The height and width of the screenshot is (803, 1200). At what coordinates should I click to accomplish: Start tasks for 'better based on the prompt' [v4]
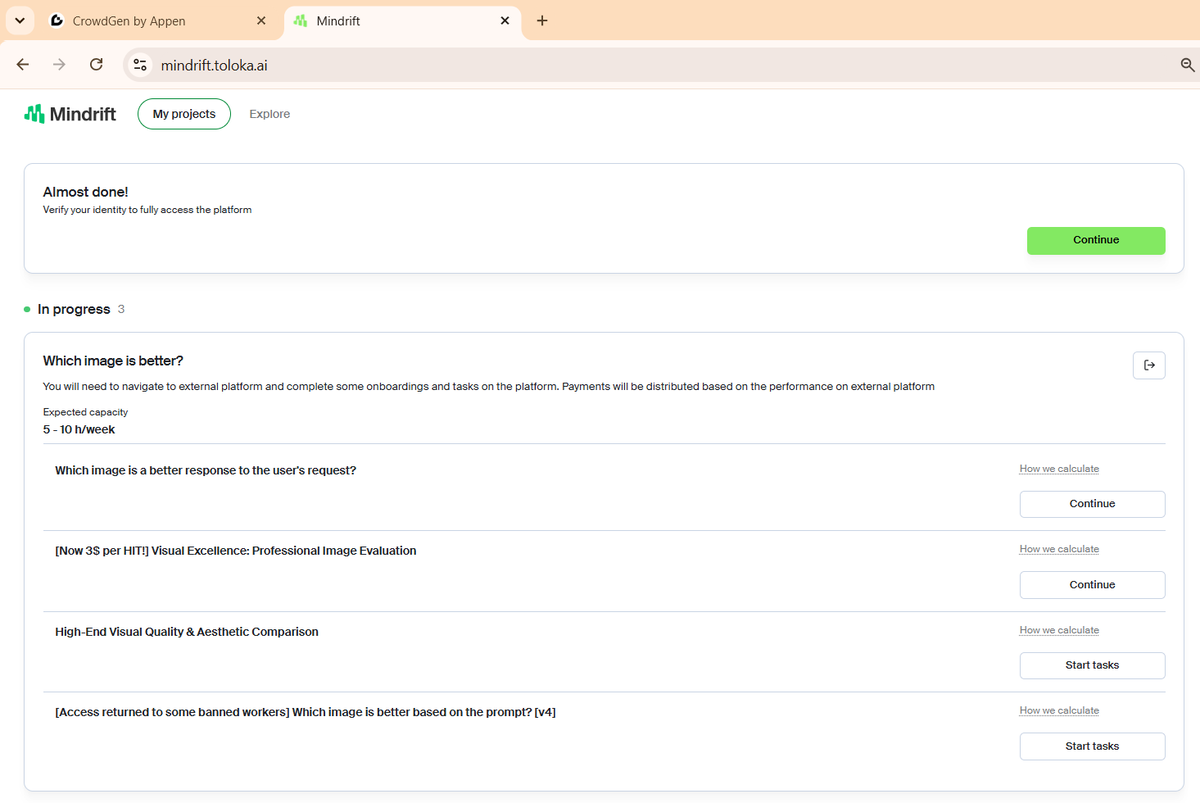[x=1092, y=746]
